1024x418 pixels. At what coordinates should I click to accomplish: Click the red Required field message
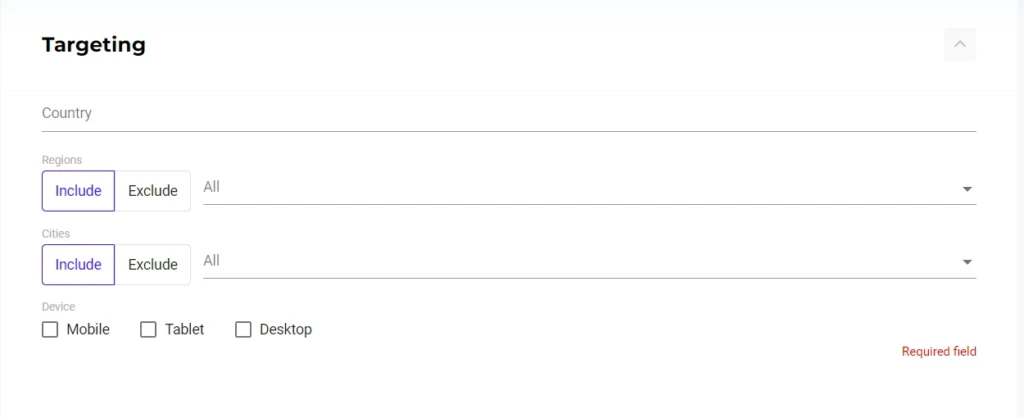[939, 351]
